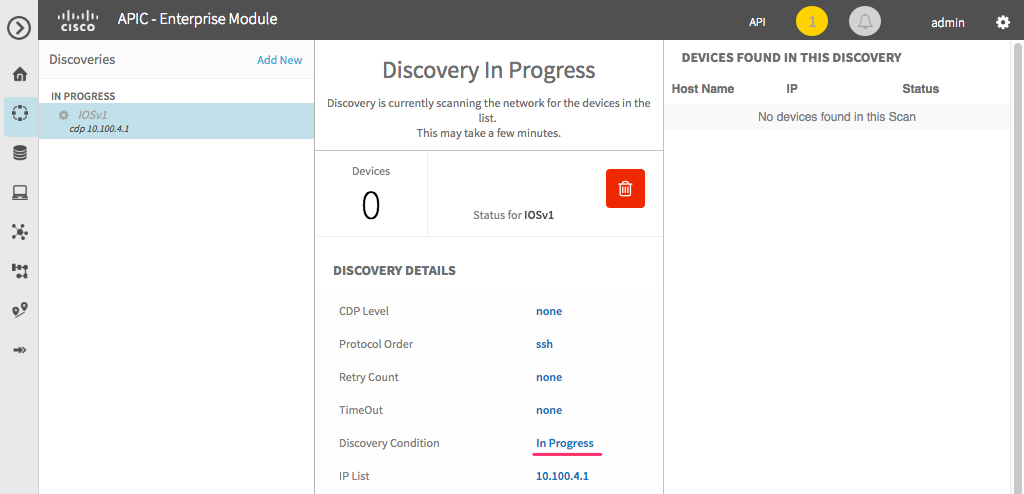Delete discovery with red trash button
The height and width of the screenshot is (494, 1024).
[x=625, y=189]
